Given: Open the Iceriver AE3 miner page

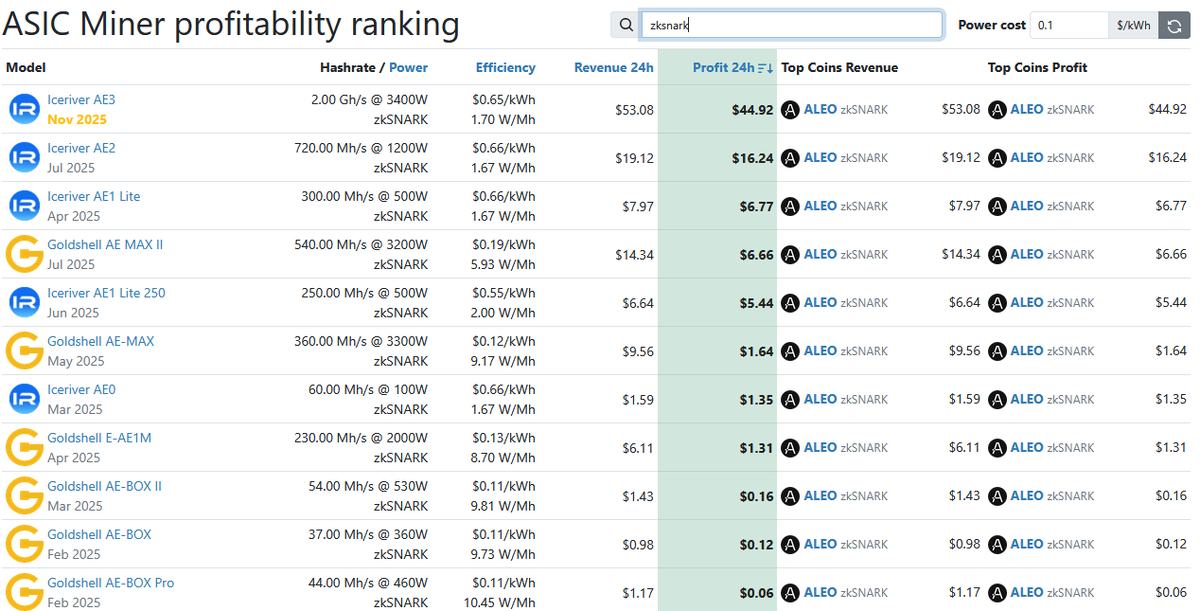Looking at the screenshot, I should [x=81, y=100].
